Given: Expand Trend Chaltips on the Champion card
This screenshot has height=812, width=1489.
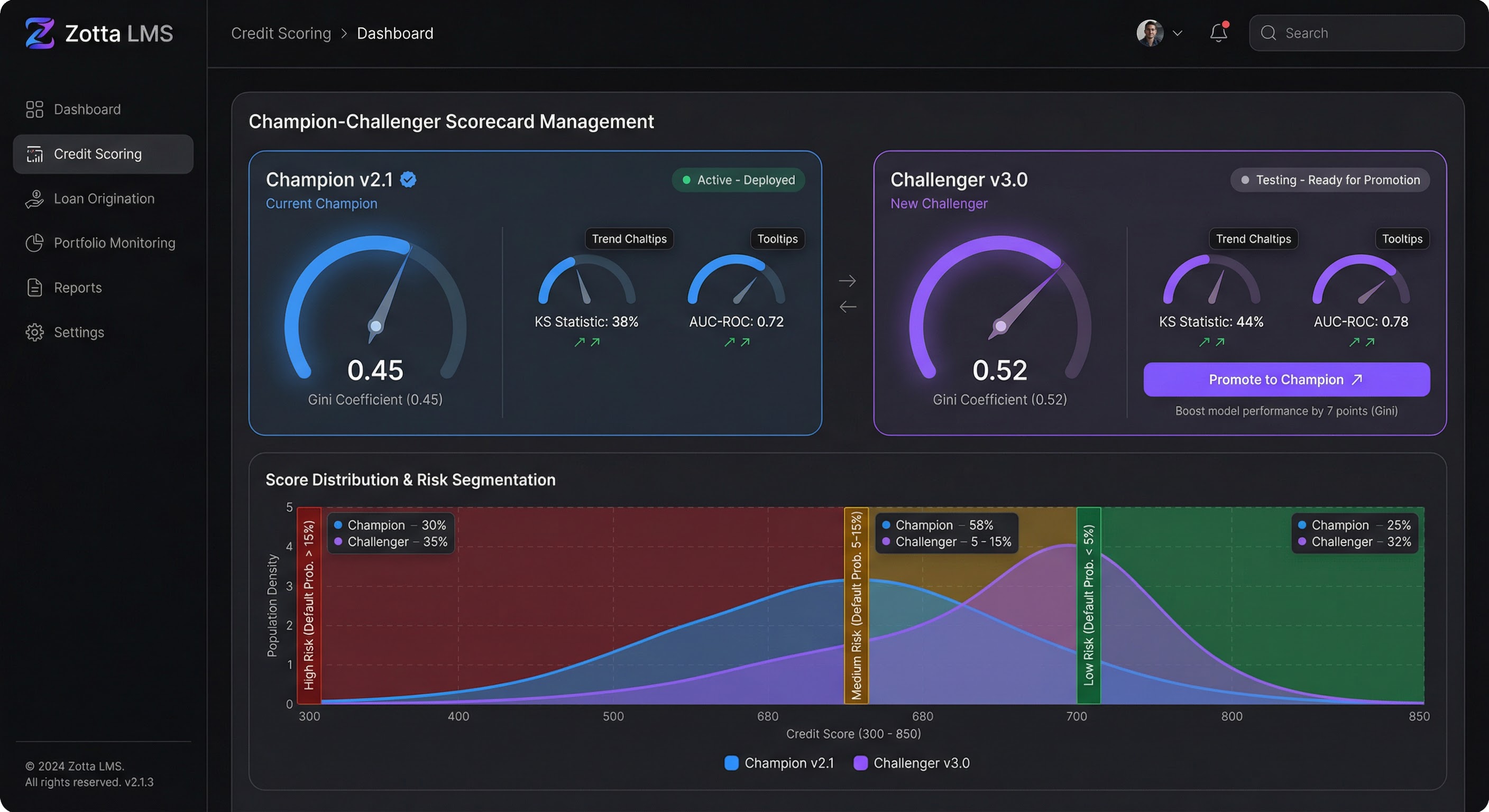Looking at the screenshot, I should (x=629, y=239).
